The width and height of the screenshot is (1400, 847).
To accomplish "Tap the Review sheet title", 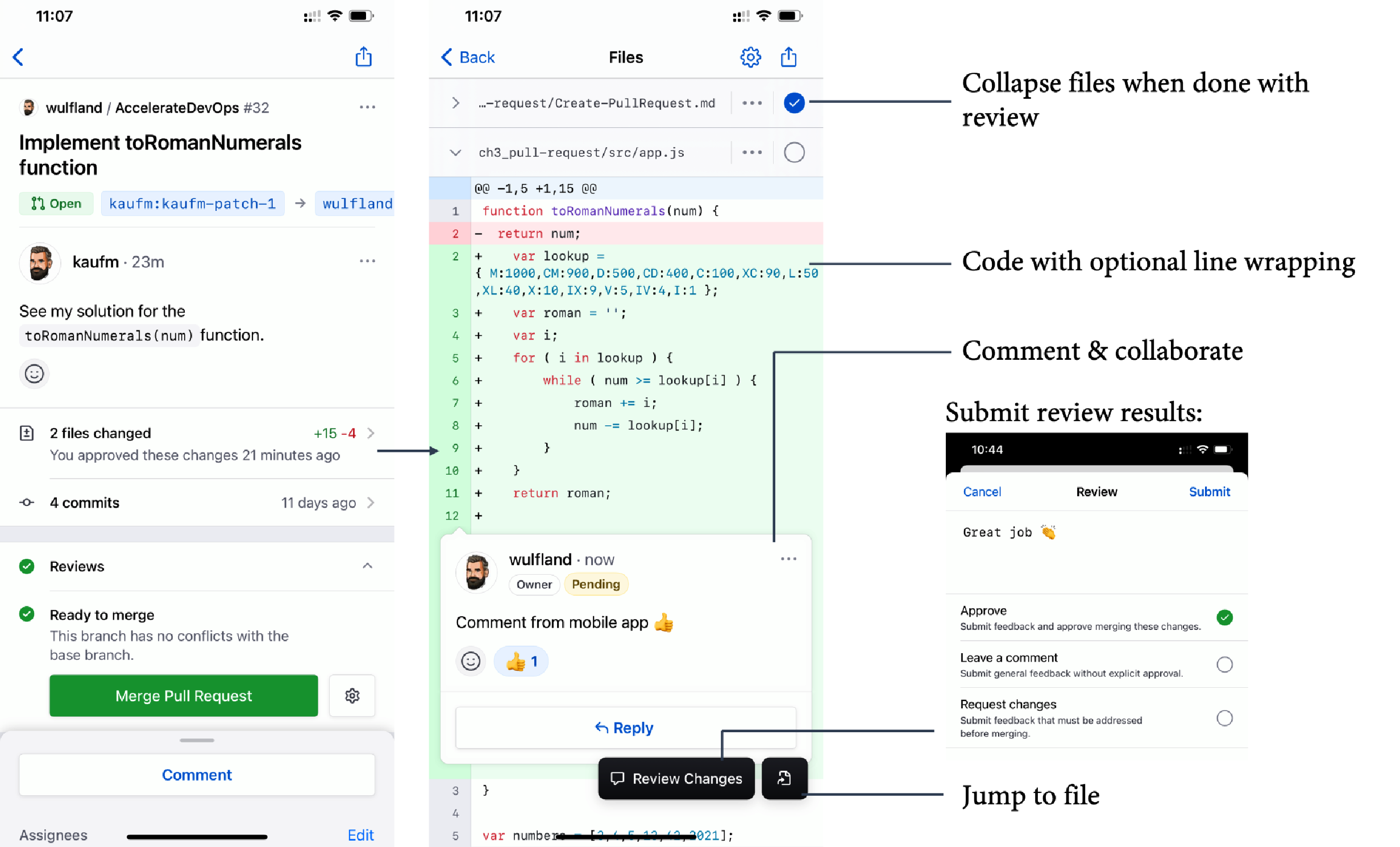I will coord(1096,492).
